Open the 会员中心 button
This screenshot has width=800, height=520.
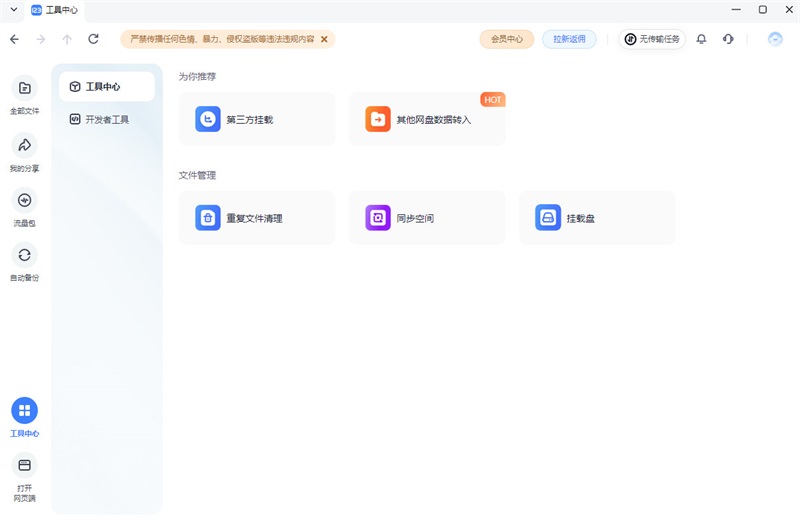coord(507,39)
